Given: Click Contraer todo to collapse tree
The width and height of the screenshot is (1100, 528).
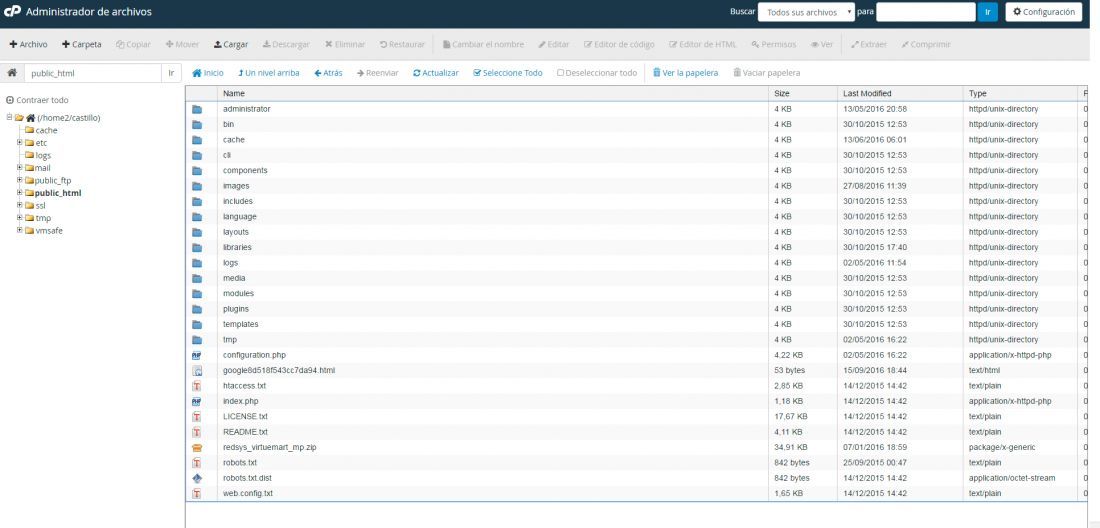Looking at the screenshot, I should coord(37,100).
